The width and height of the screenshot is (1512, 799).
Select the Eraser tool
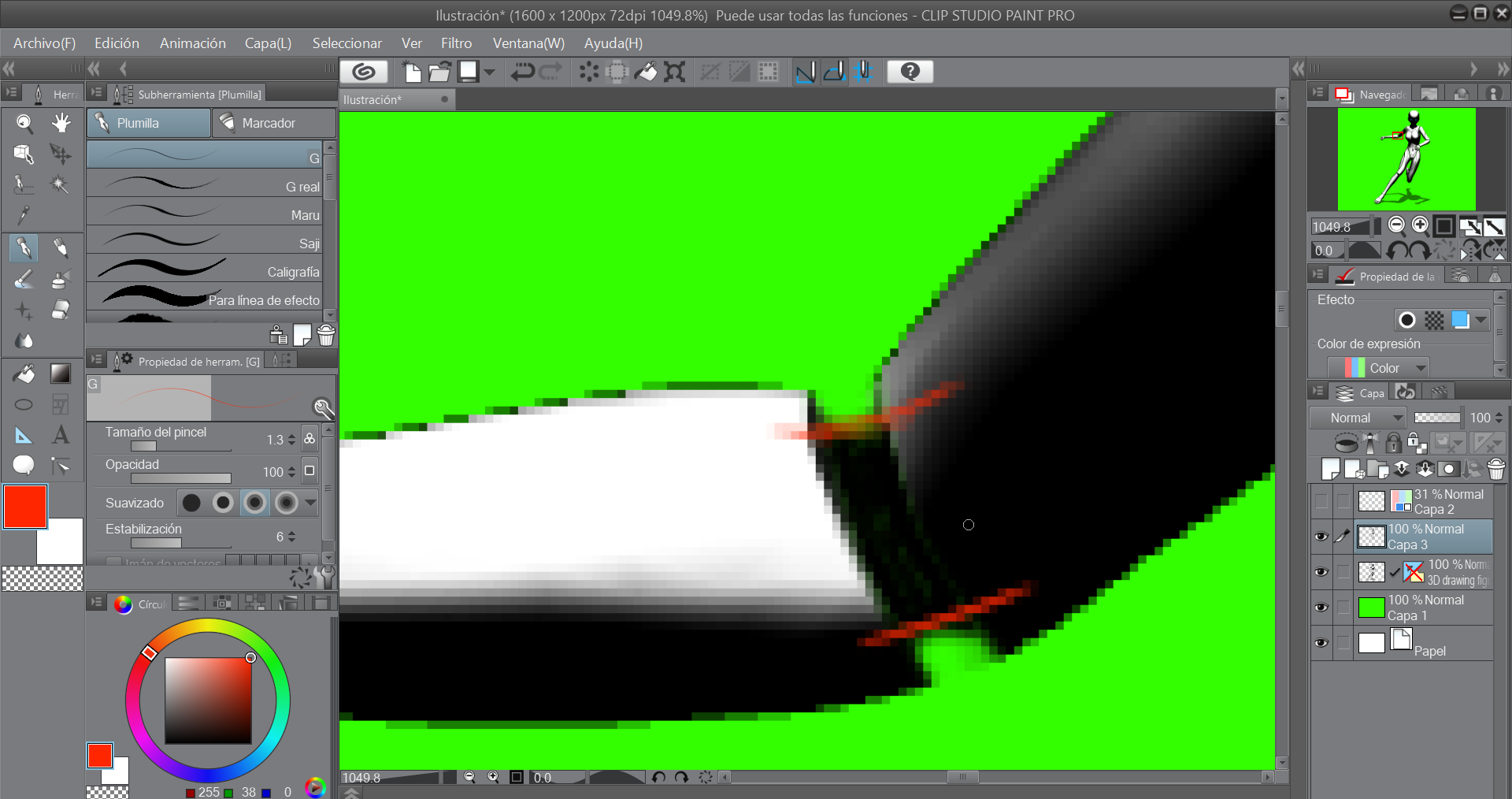pos(61,310)
